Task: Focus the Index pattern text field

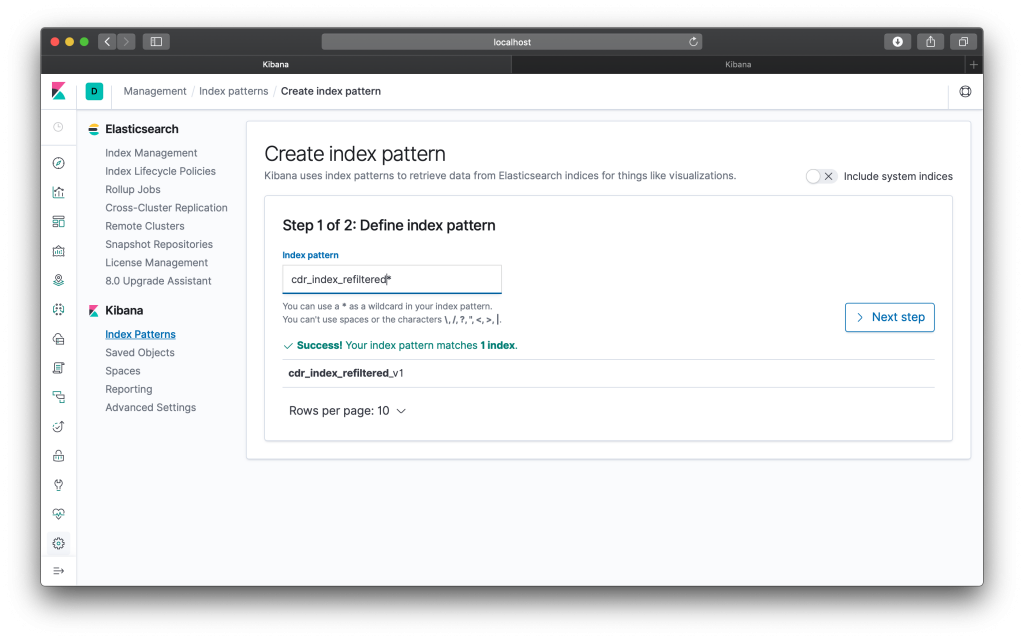Action: click(392, 280)
